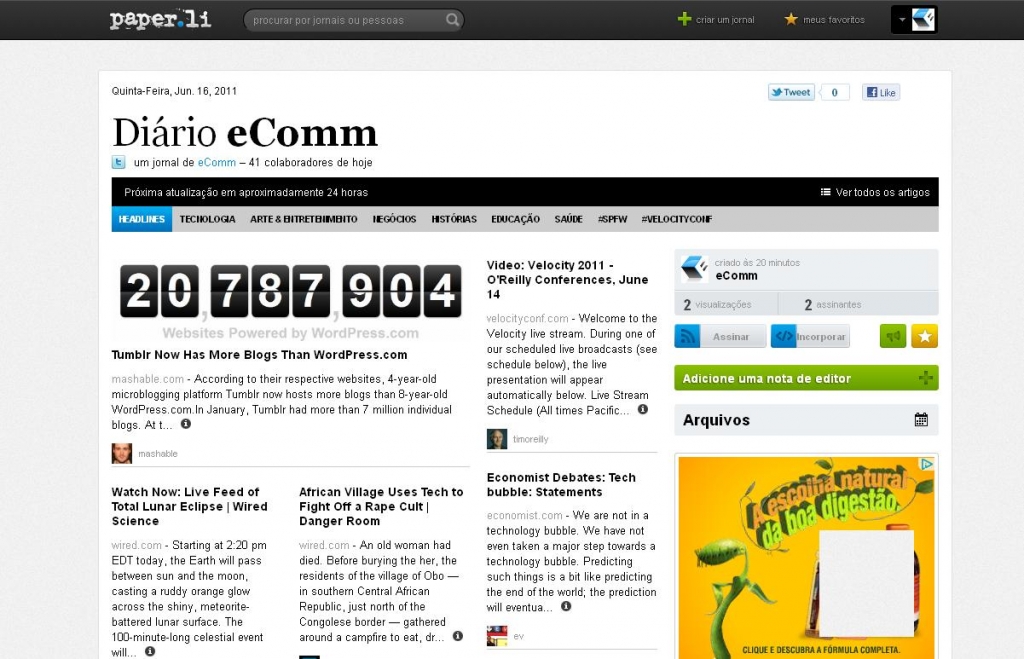This screenshot has width=1024, height=659.
Task: Open the eComm link in subtitle
Action: coord(217,163)
